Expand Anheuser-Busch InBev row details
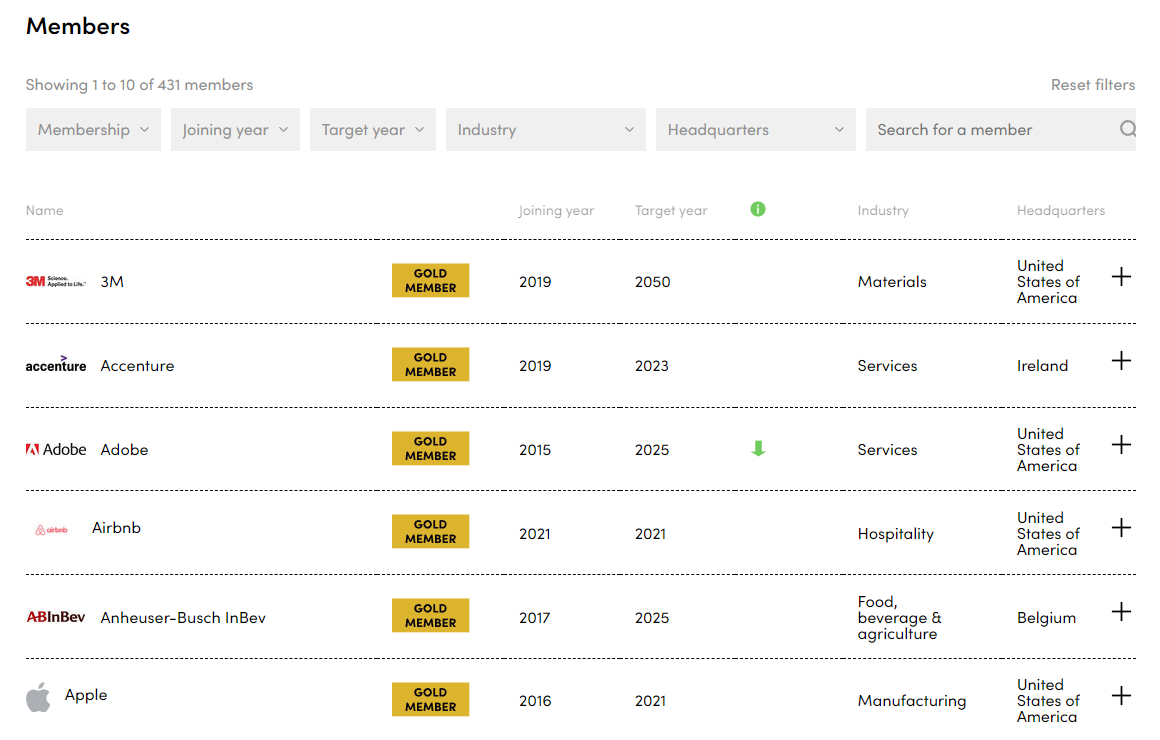 [x=1122, y=611]
